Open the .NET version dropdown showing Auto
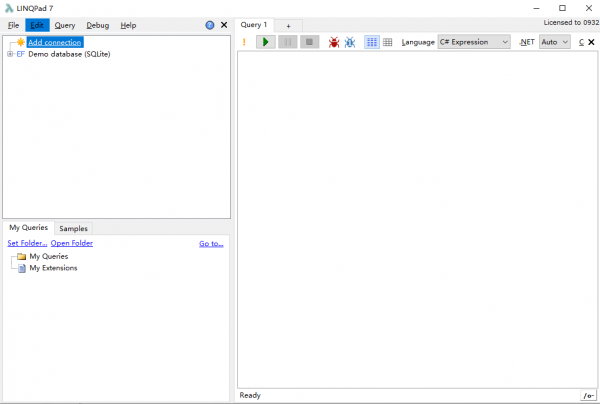This screenshot has height=404, width=600. click(555, 42)
